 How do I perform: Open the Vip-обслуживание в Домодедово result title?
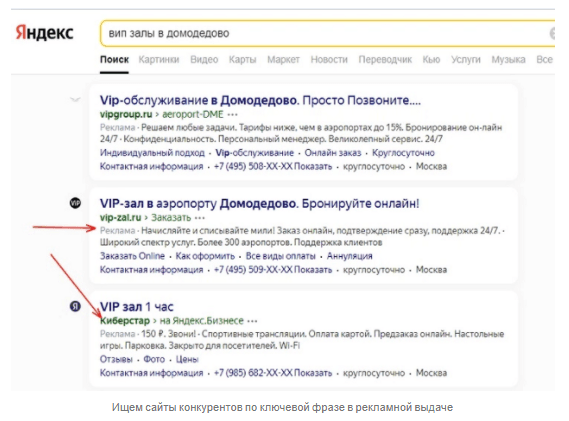click(260, 100)
